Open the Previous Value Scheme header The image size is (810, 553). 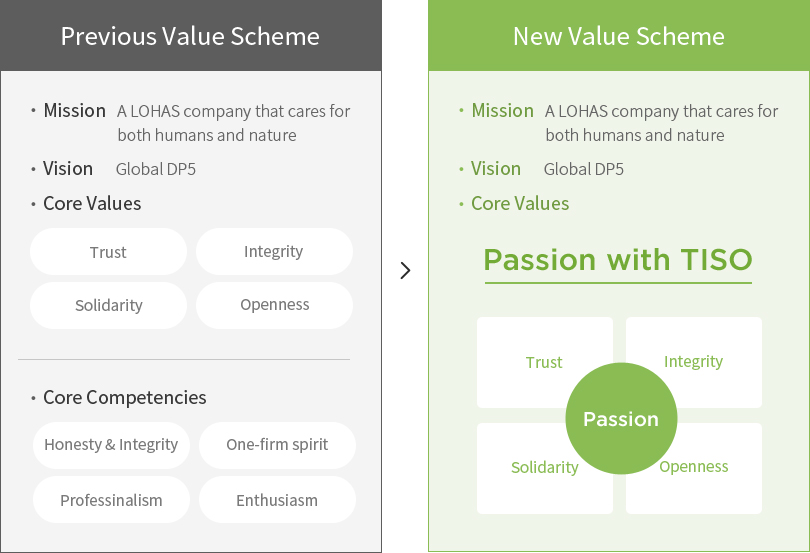point(191,36)
